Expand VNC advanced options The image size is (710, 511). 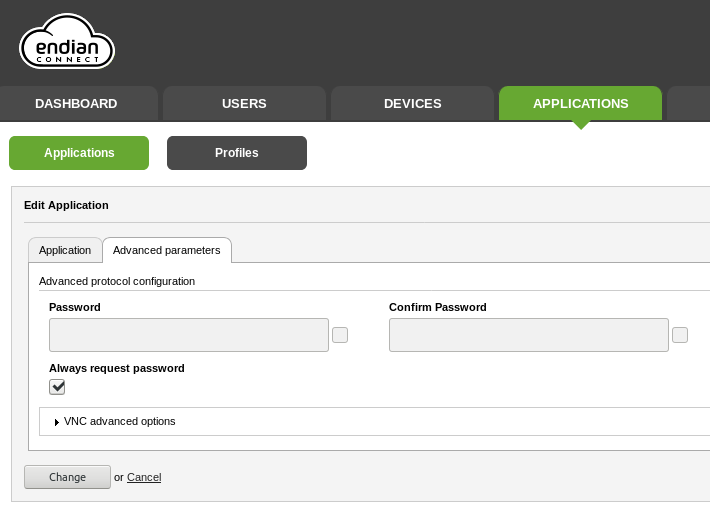[x=119, y=422]
